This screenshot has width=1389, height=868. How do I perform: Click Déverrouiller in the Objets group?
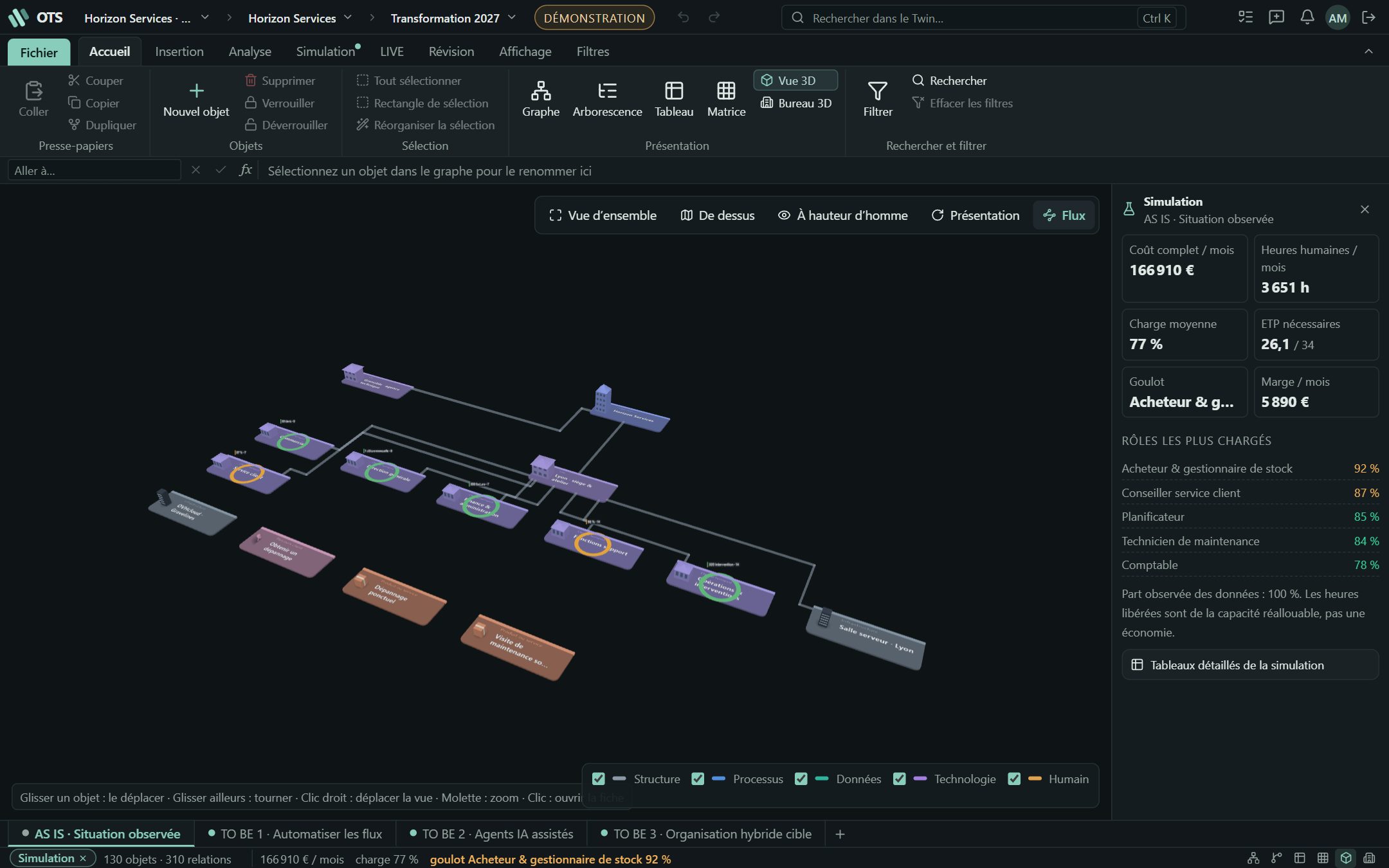pos(286,125)
